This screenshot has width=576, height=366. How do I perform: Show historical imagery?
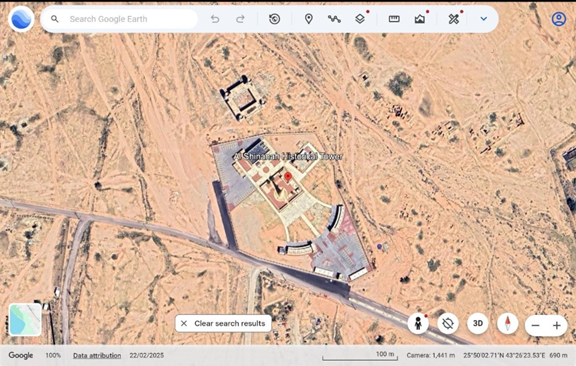(x=274, y=19)
